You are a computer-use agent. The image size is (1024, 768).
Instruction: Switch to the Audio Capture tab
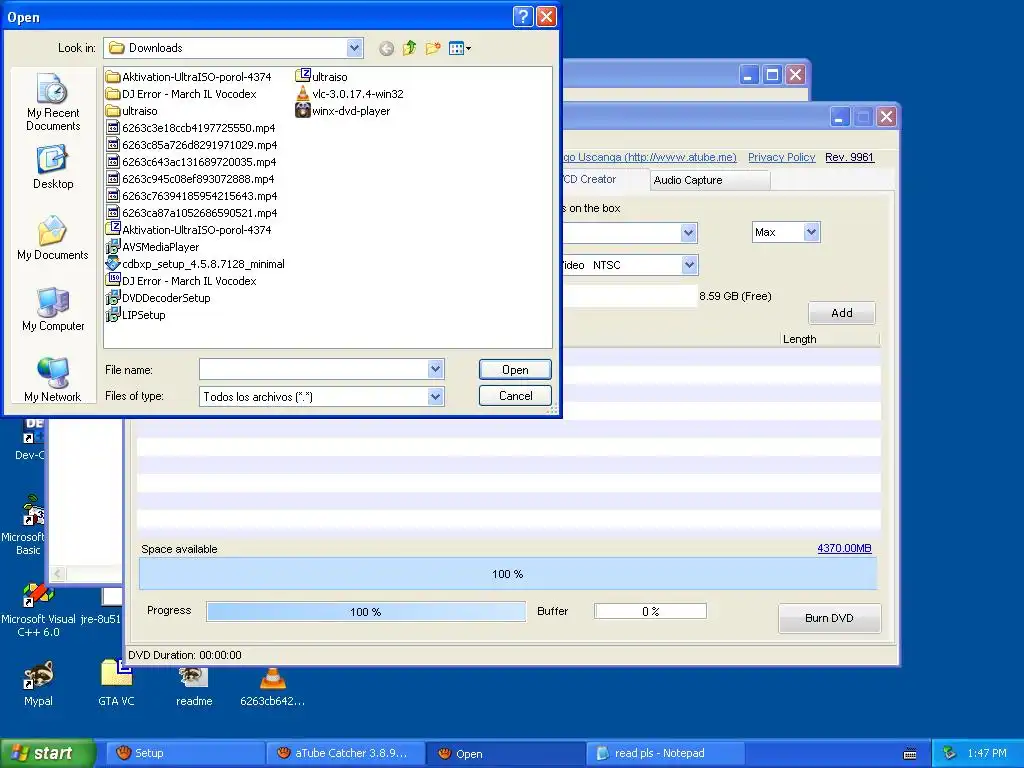[710, 180]
